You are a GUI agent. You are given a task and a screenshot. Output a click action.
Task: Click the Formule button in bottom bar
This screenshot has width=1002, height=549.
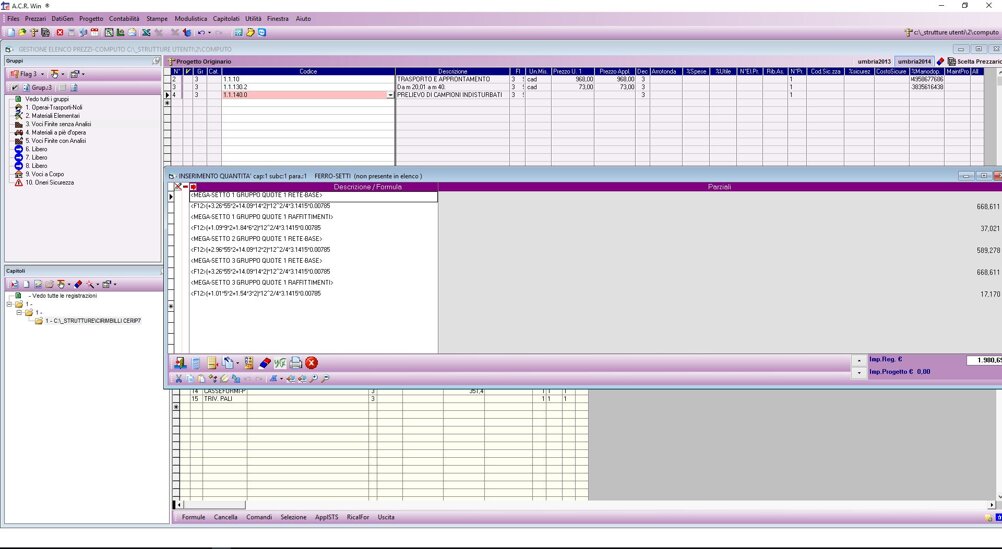[x=193, y=517]
